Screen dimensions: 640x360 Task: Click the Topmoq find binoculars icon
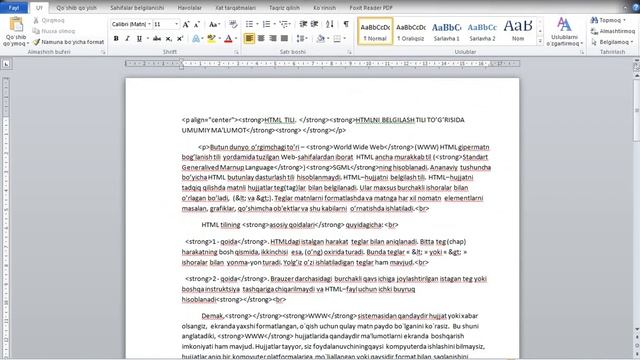click(595, 20)
